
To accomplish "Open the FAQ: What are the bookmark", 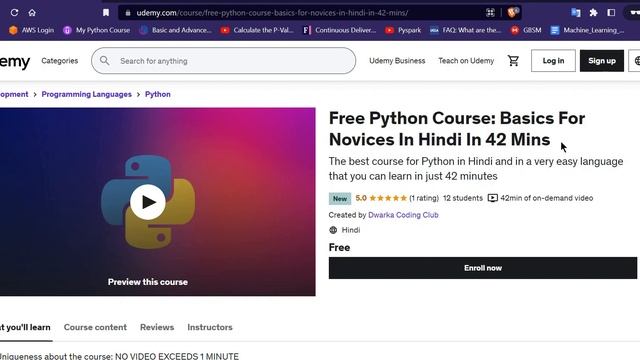I will [x=465, y=30].
